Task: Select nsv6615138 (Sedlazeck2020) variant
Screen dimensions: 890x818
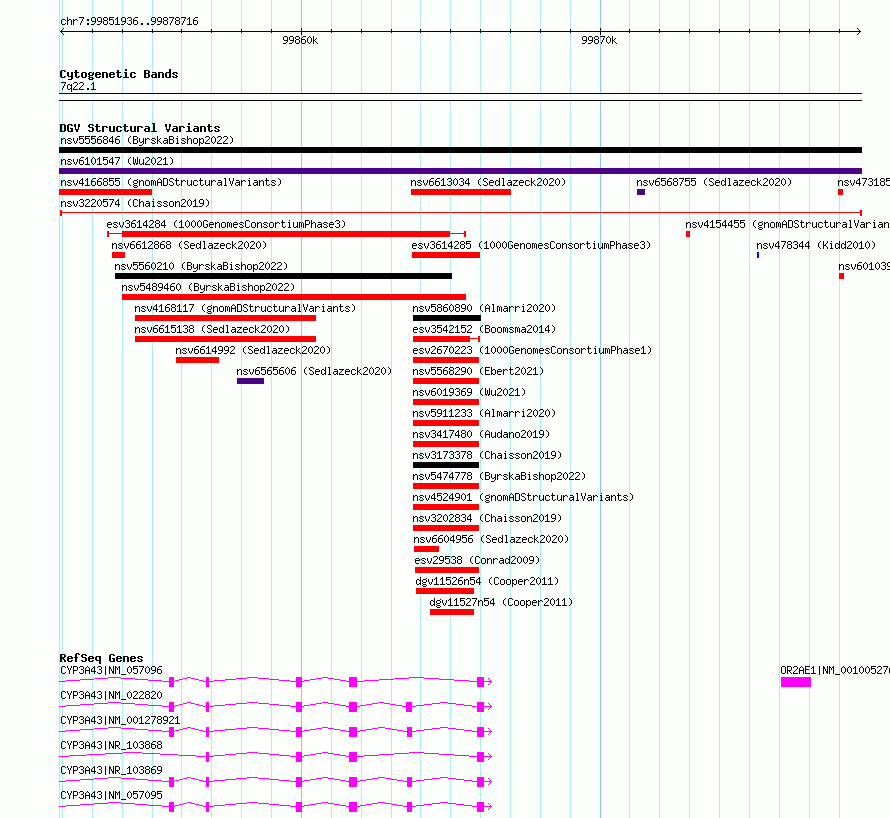Action: pyautogui.click(x=212, y=329)
